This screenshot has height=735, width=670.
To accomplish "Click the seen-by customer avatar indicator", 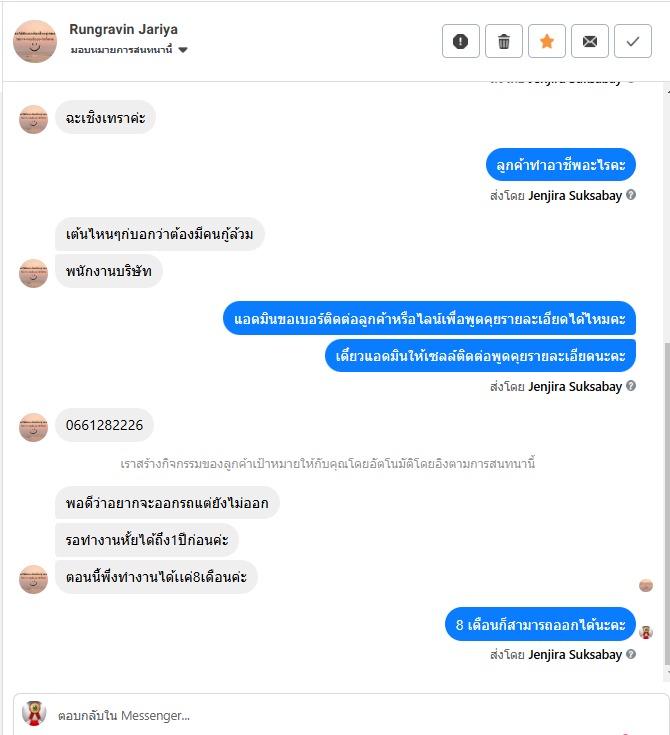I will coord(646,585).
